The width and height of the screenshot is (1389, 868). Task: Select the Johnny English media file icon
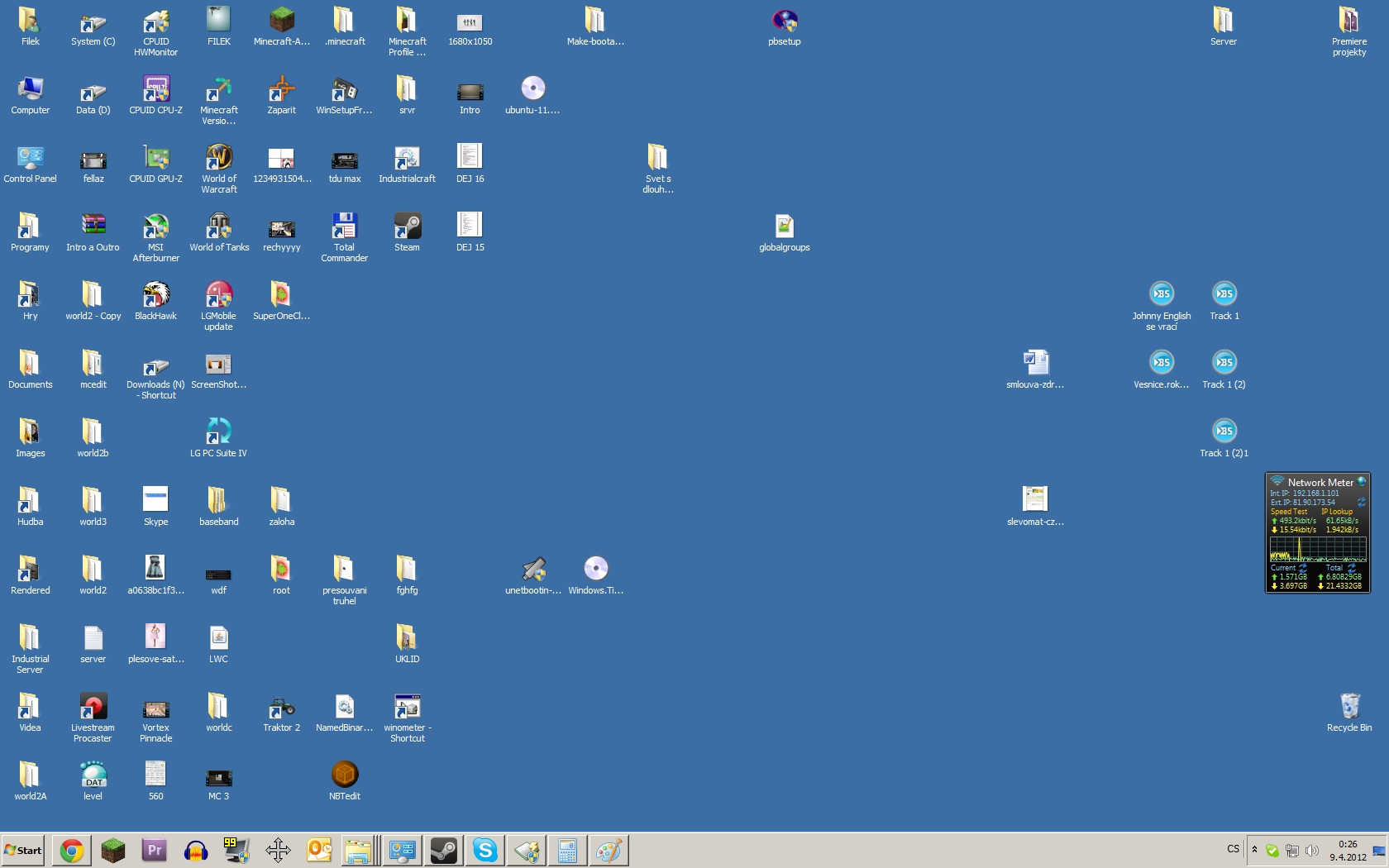tap(1162, 295)
